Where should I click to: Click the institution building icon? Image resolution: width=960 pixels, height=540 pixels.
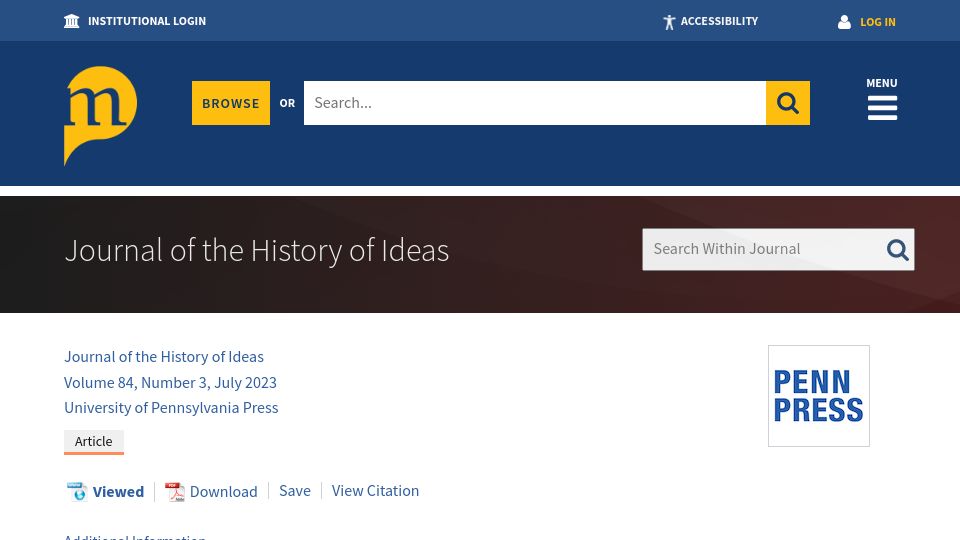tap(72, 21)
